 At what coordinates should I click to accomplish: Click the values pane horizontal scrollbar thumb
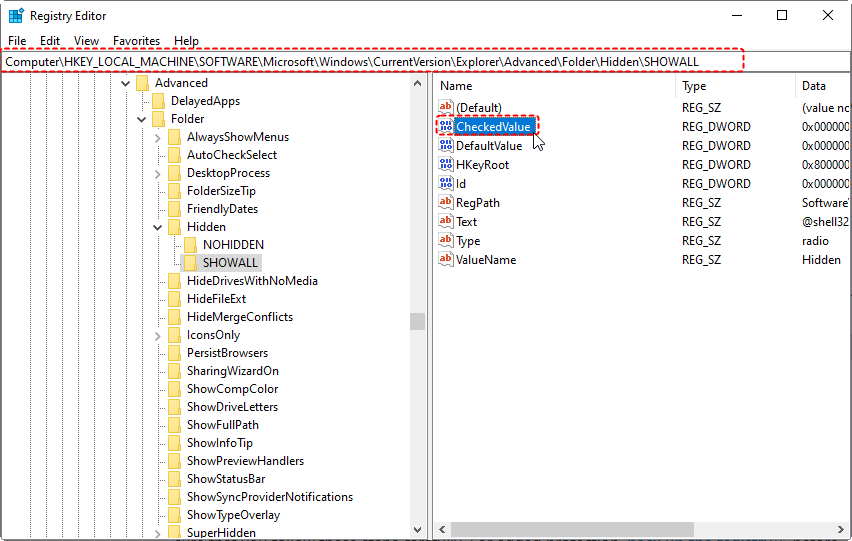[x=572, y=529]
